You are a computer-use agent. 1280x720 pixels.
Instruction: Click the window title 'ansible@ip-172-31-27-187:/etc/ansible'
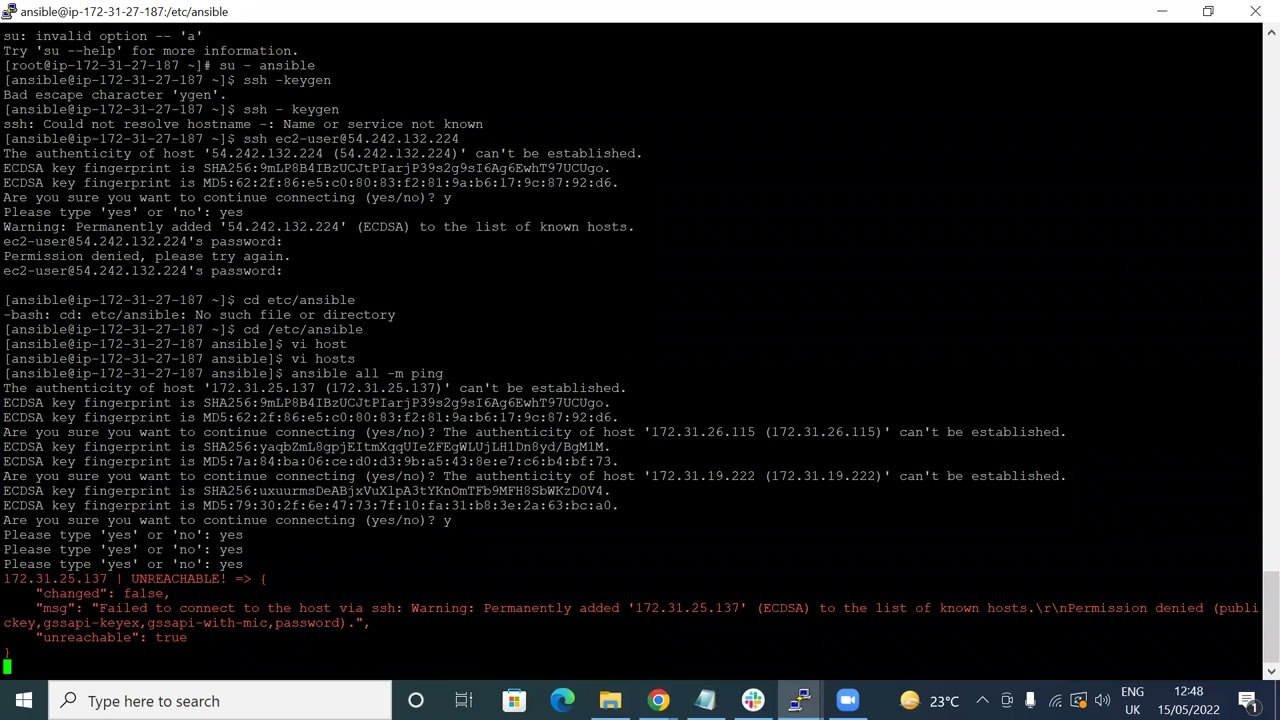[124, 11]
